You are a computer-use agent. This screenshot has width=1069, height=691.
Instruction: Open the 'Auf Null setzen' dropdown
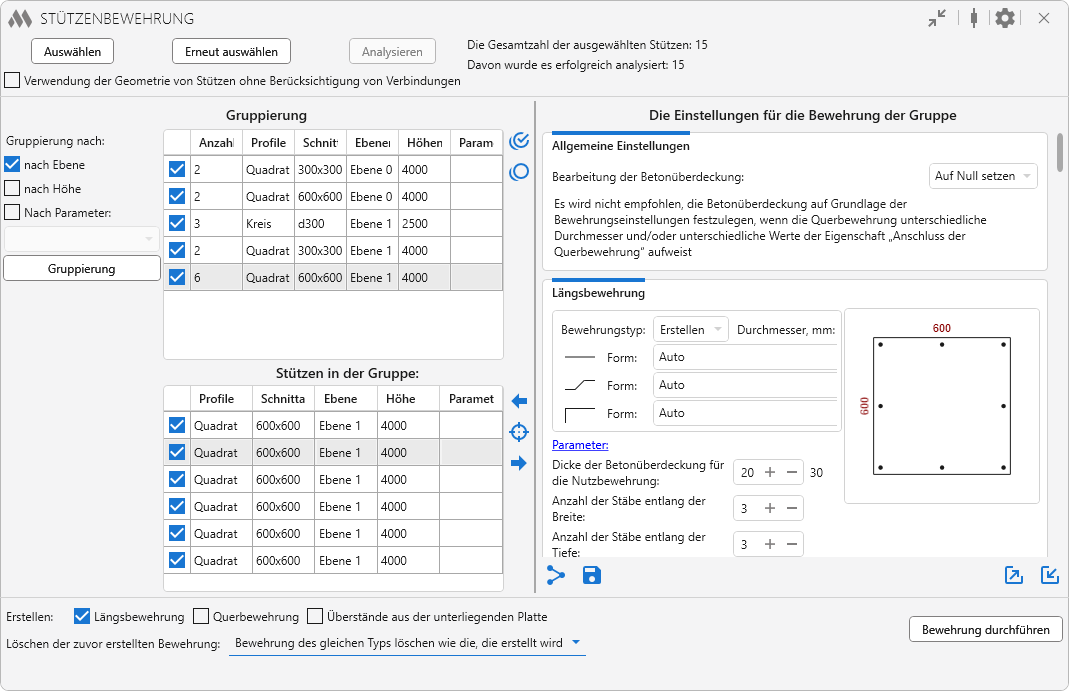[x=983, y=176]
